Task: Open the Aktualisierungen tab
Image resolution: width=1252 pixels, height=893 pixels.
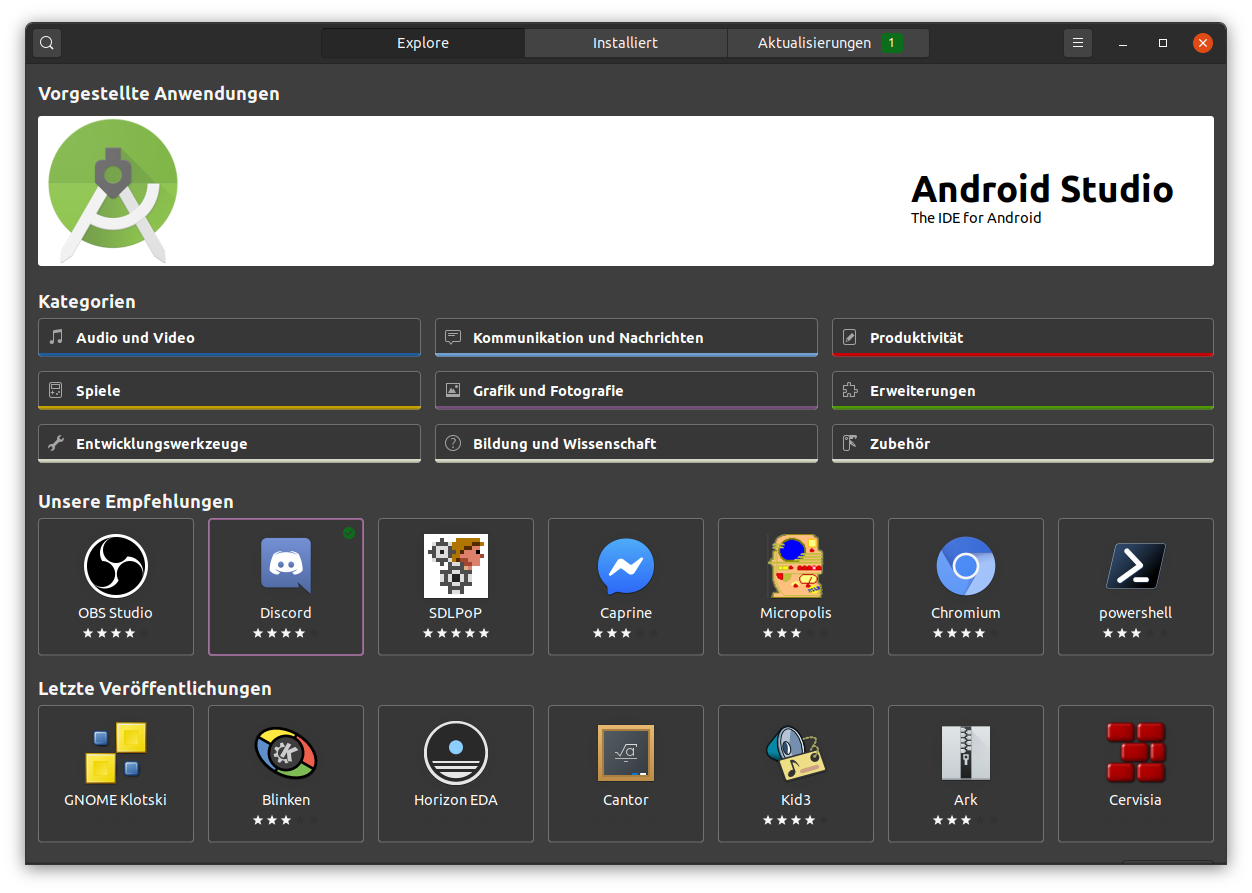Action: tap(828, 43)
